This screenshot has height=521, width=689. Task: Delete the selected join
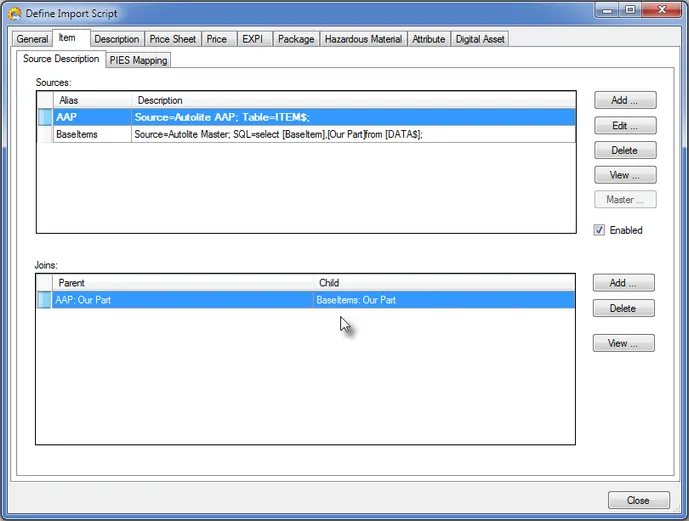623,308
